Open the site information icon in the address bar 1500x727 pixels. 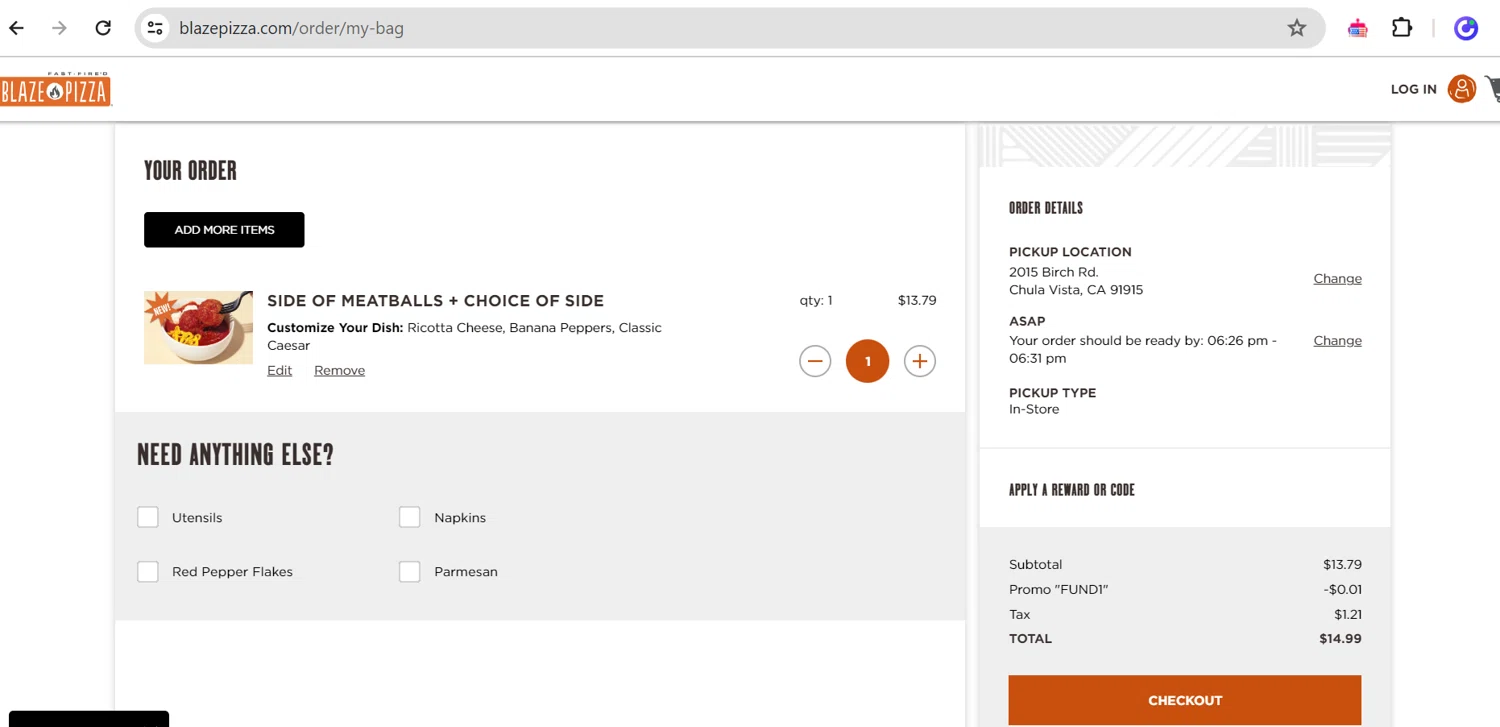pos(155,28)
